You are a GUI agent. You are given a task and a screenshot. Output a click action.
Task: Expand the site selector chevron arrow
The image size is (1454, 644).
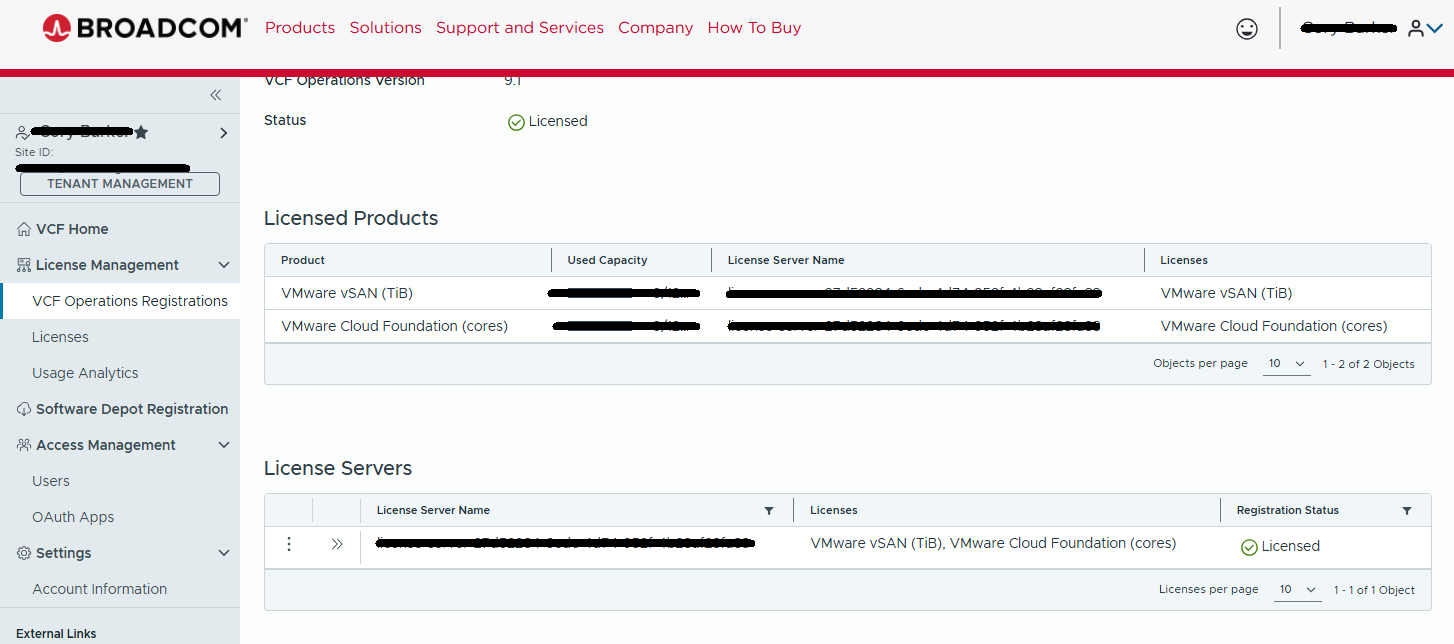[x=223, y=133]
